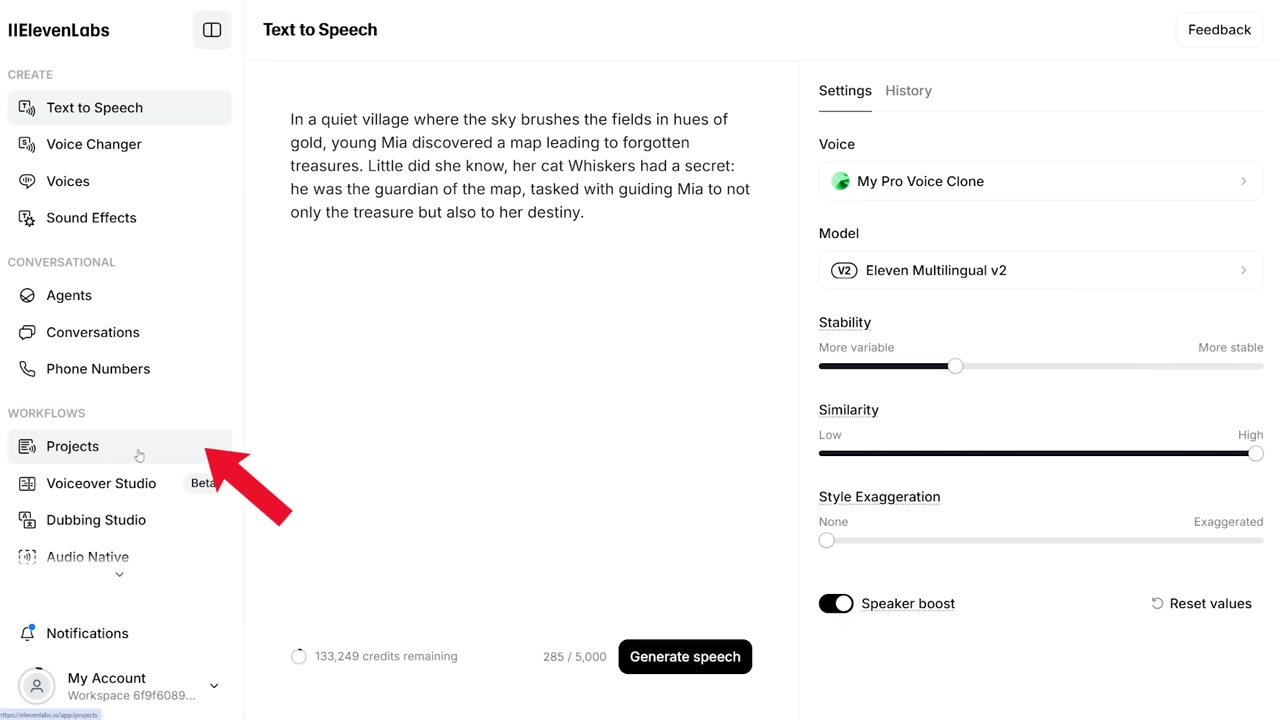Click the Phone Numbers phone icon
Viewport: 1280px width, 720px height.
27,369
